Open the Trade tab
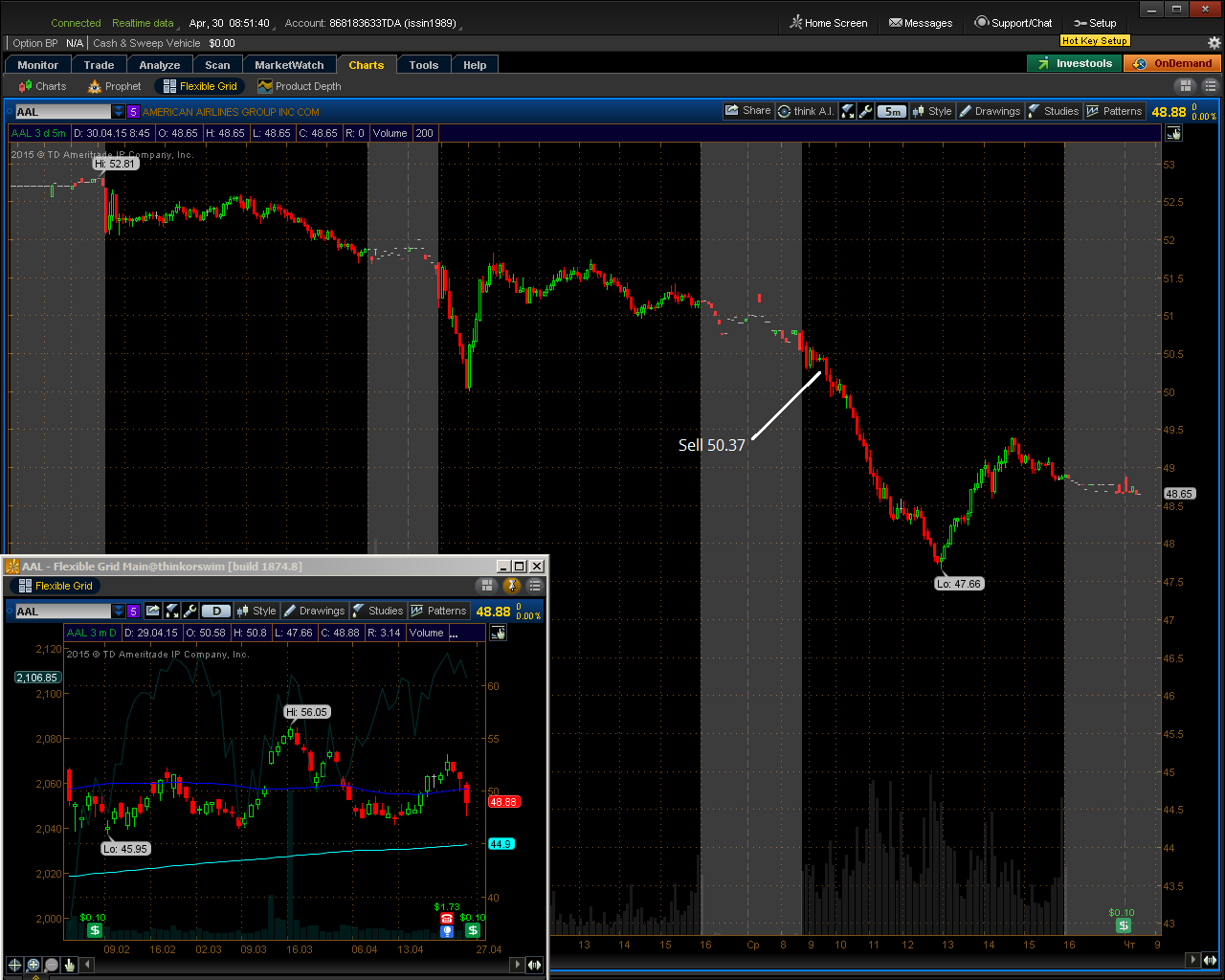Image resolution: width=1225 pixels, height=980 pixels. pos(100,65)
